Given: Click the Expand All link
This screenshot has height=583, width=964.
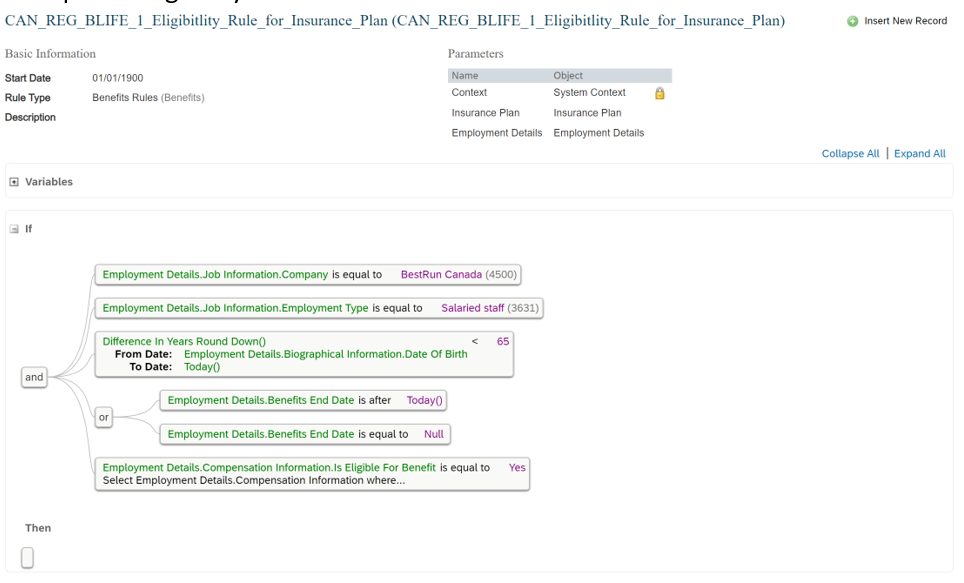Looking at the screenshot, I should click(920, 154).
